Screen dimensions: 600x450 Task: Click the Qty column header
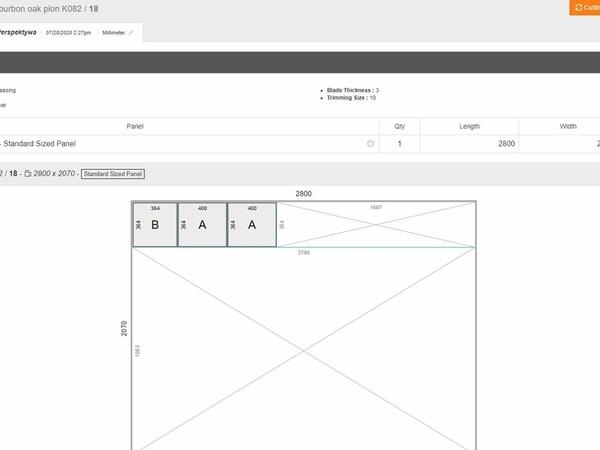(x=400, y=126)
